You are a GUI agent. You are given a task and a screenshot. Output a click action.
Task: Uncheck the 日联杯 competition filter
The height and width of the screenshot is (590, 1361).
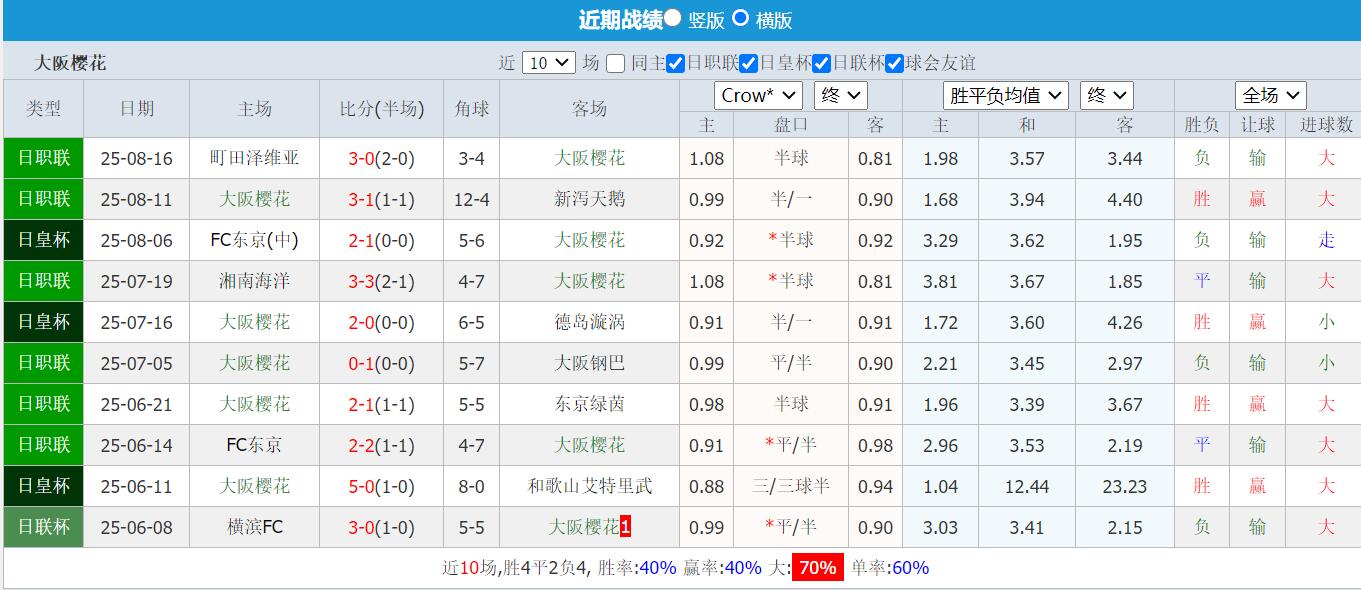point(821,63)
